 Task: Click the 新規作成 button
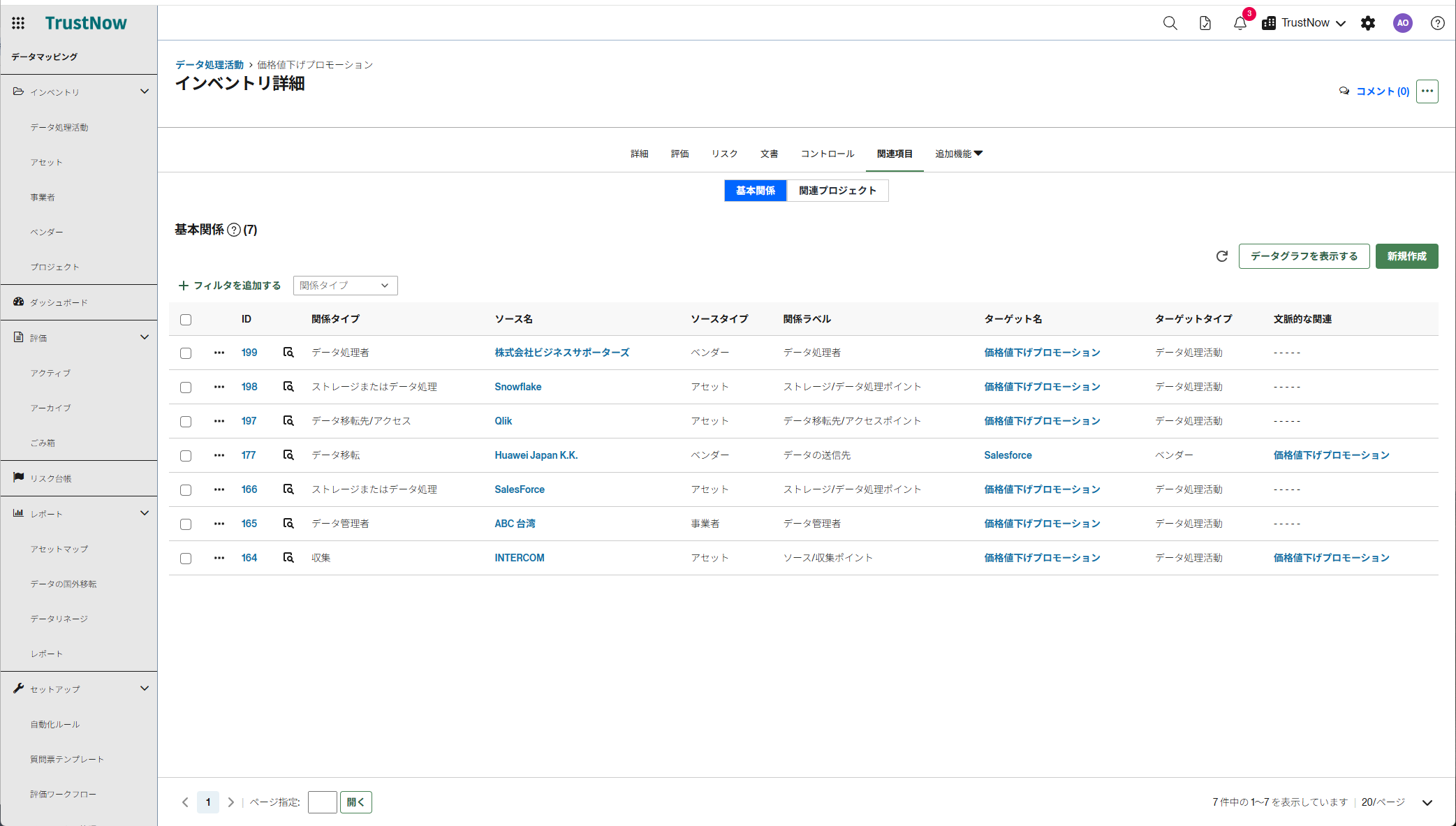point(1406,256)
